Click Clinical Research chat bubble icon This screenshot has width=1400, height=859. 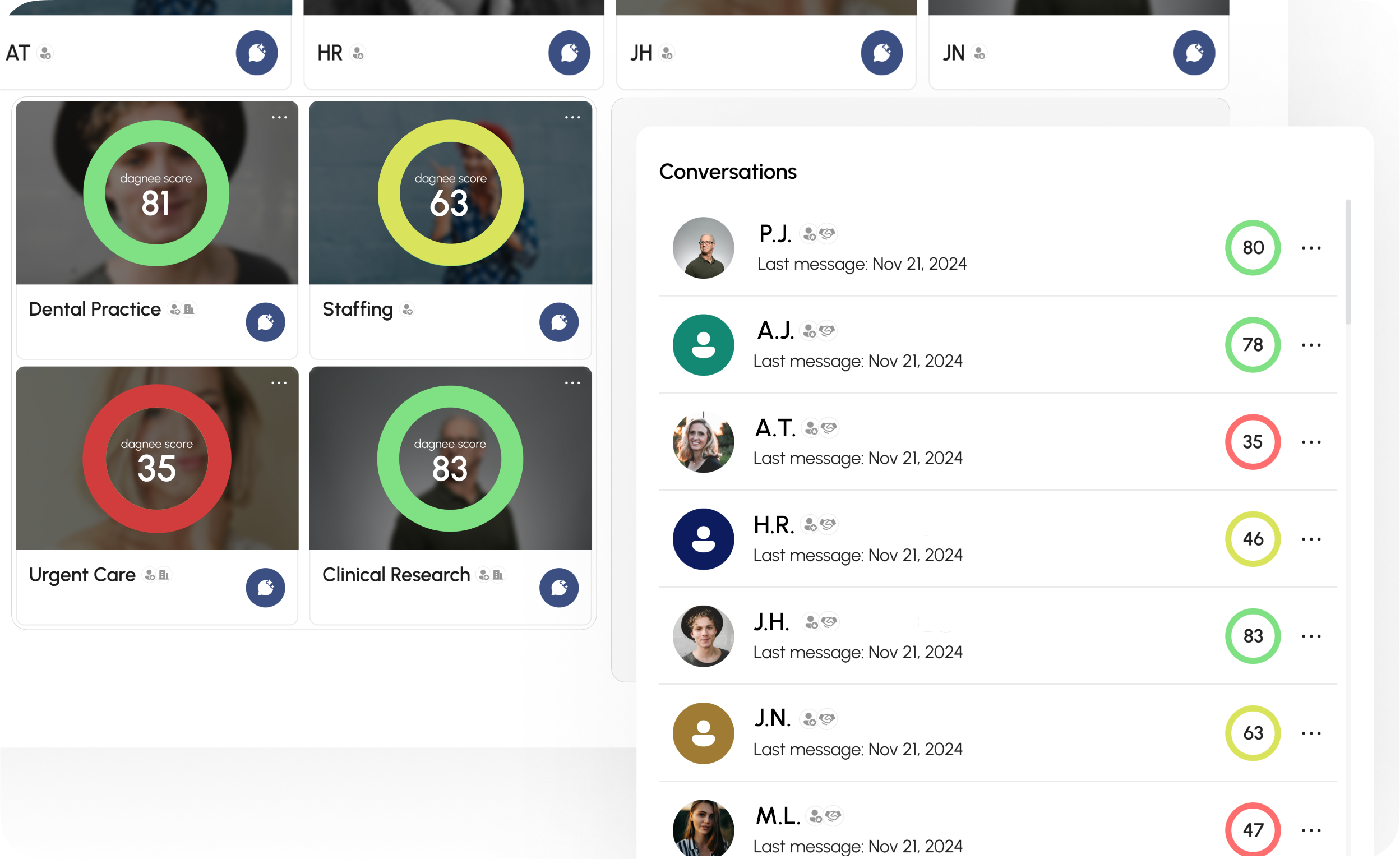click(x=558, y=588)
